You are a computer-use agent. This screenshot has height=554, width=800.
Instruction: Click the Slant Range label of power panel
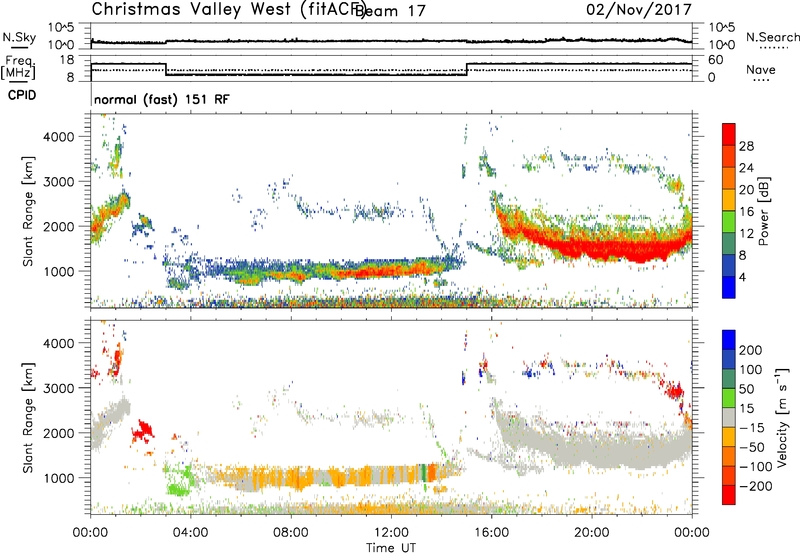(x=28, y=211)
